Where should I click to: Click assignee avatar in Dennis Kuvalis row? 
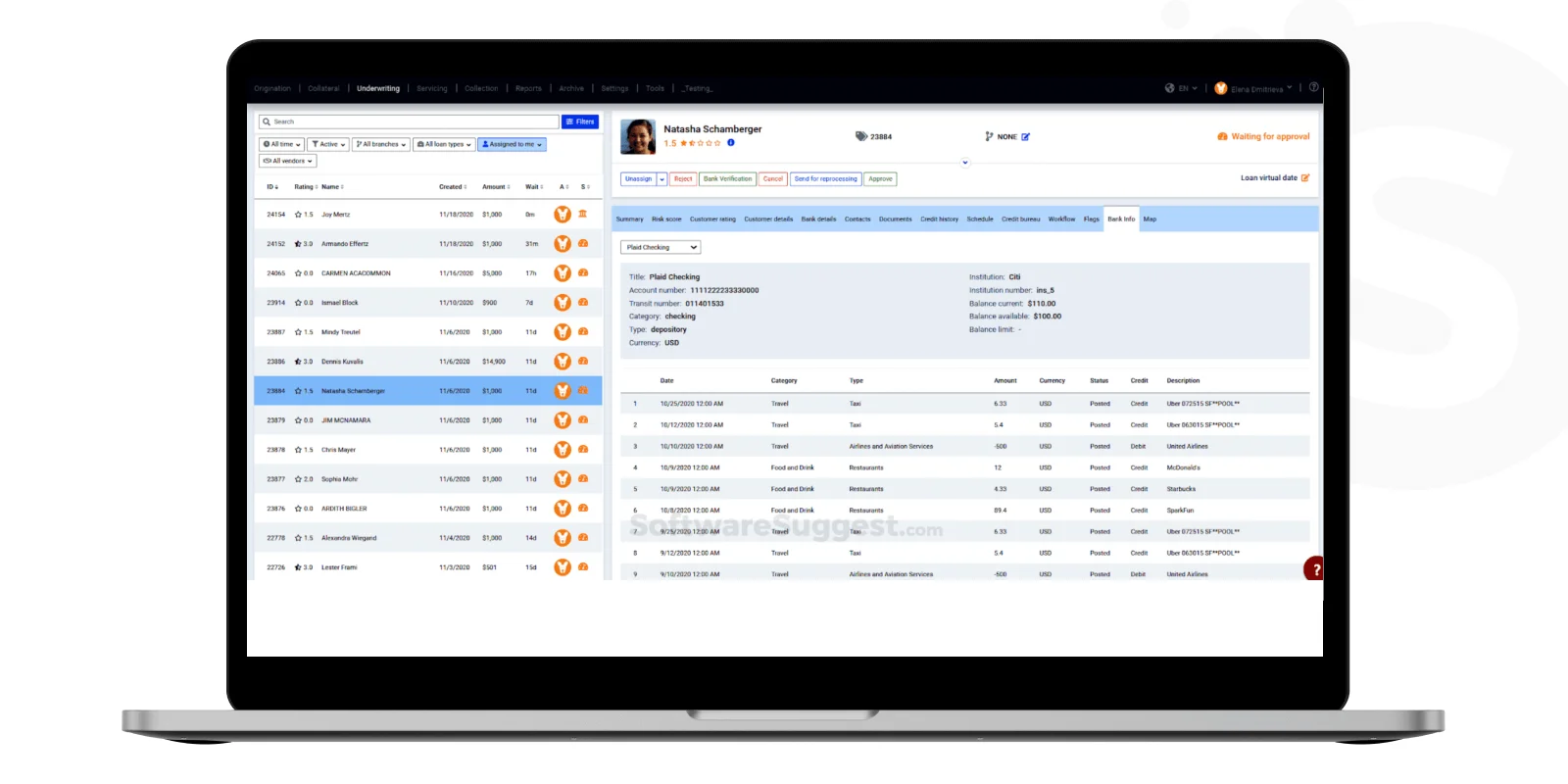(563, 362)
